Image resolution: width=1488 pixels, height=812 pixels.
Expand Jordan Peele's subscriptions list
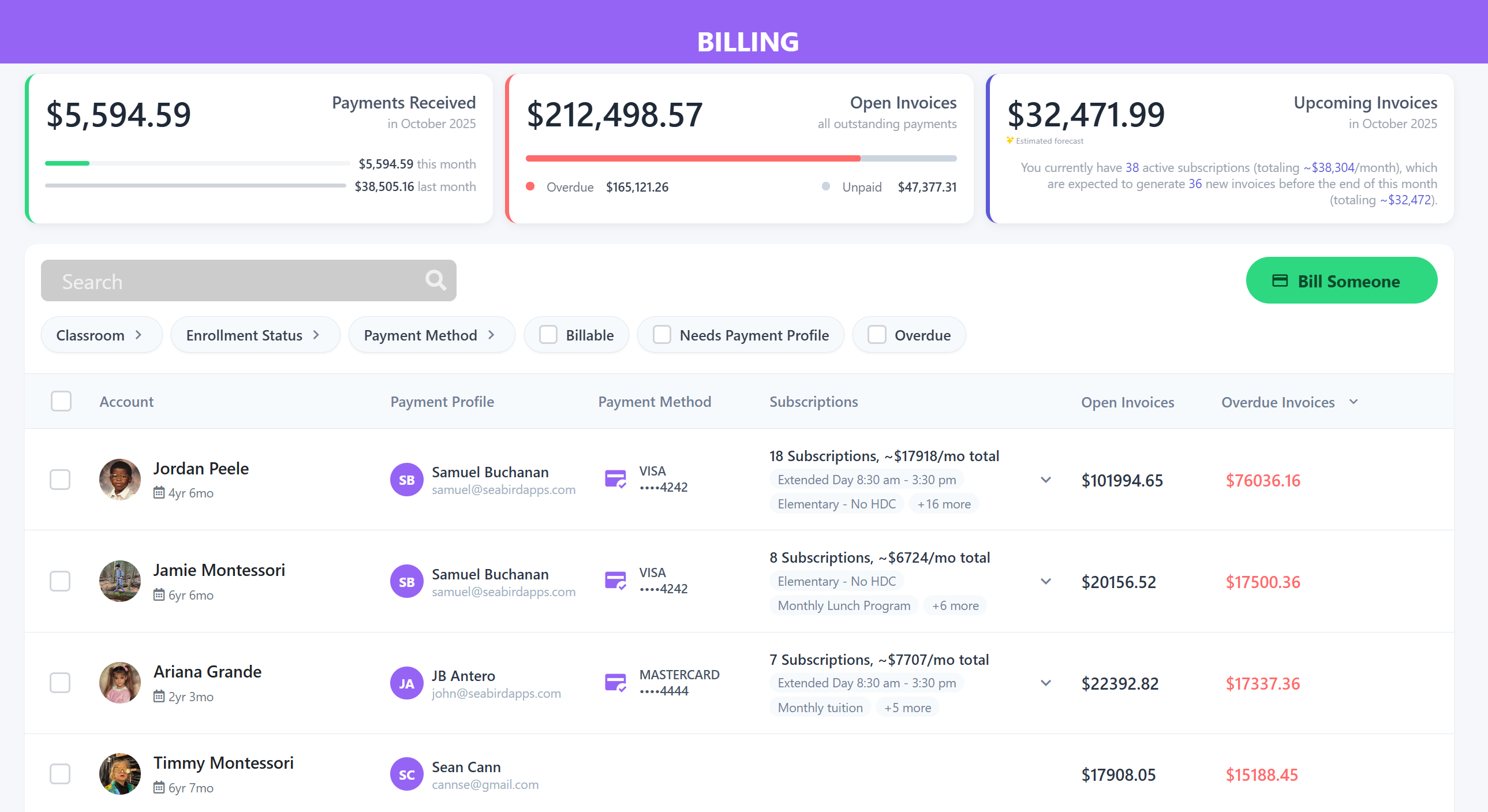click(x=1045, y=480)
